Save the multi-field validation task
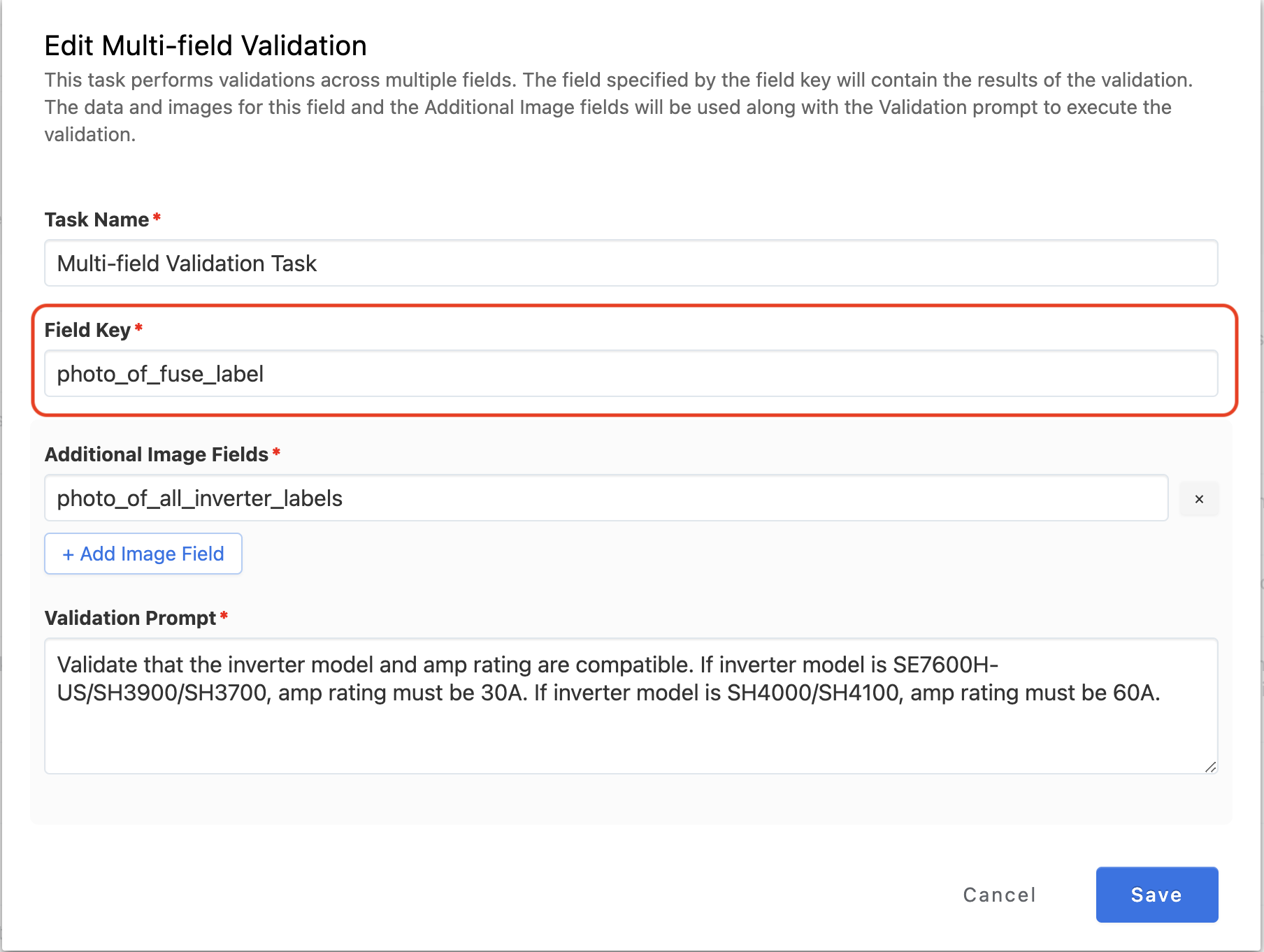This screenshot has width=1264, height=952. pyautogui.click(x=1156, y=895)
